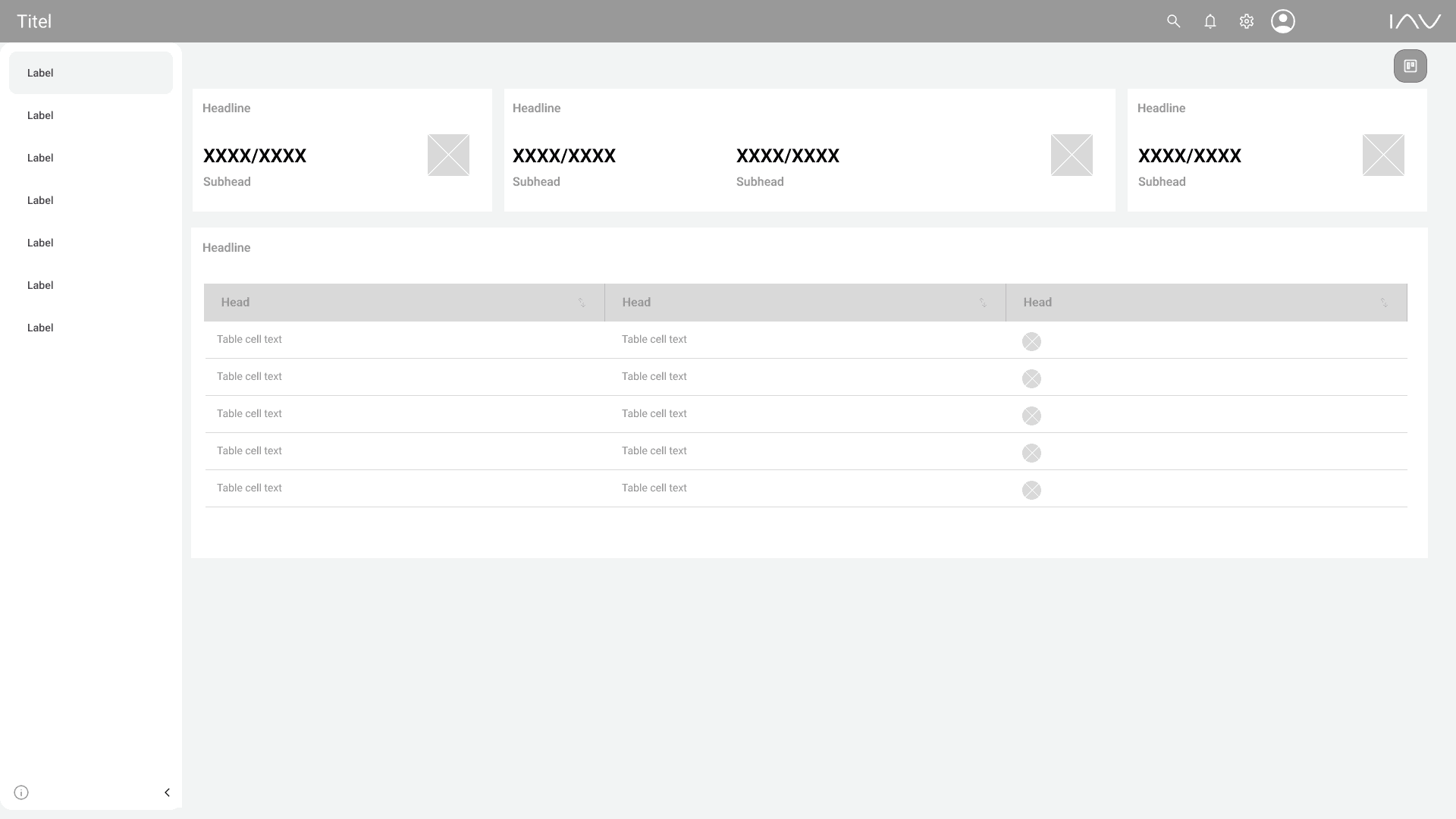Open notifications bell in header

click(x=1210, y=21)
